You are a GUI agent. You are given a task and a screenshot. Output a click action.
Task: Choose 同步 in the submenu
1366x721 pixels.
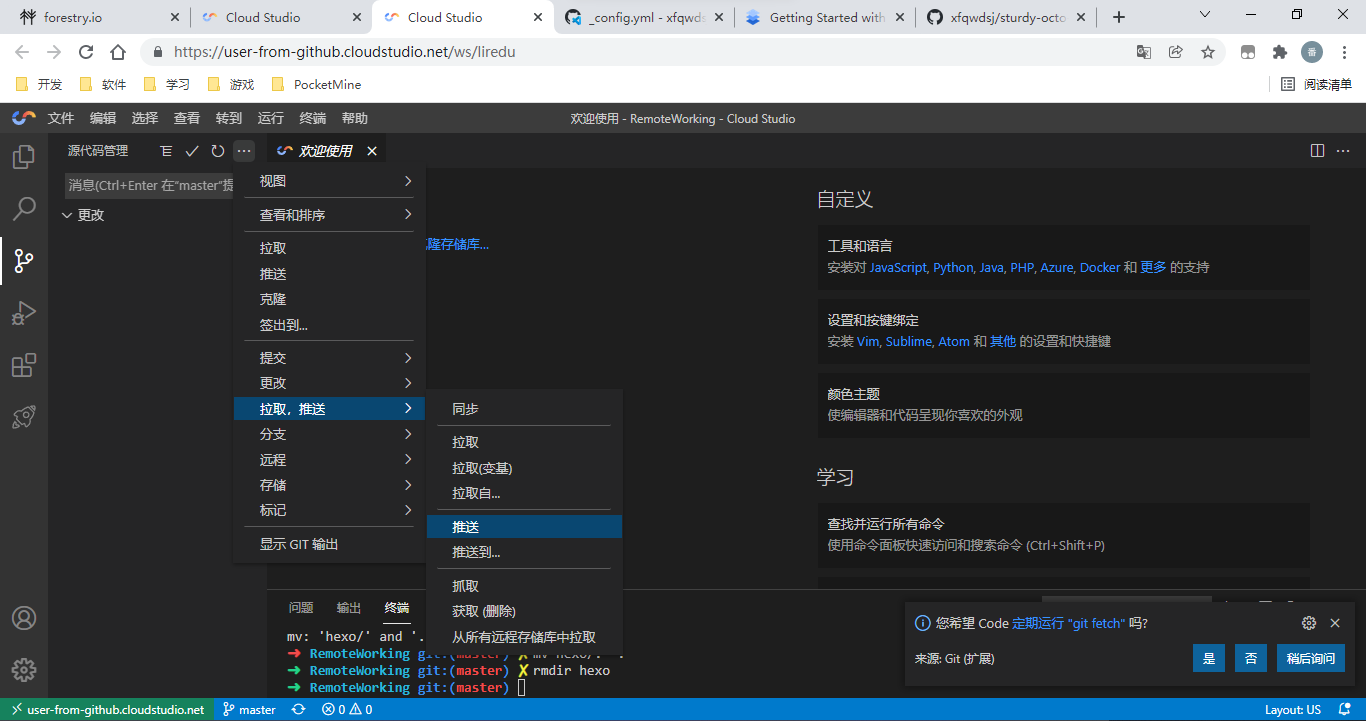pyautogui.click(x=524, y=409)
